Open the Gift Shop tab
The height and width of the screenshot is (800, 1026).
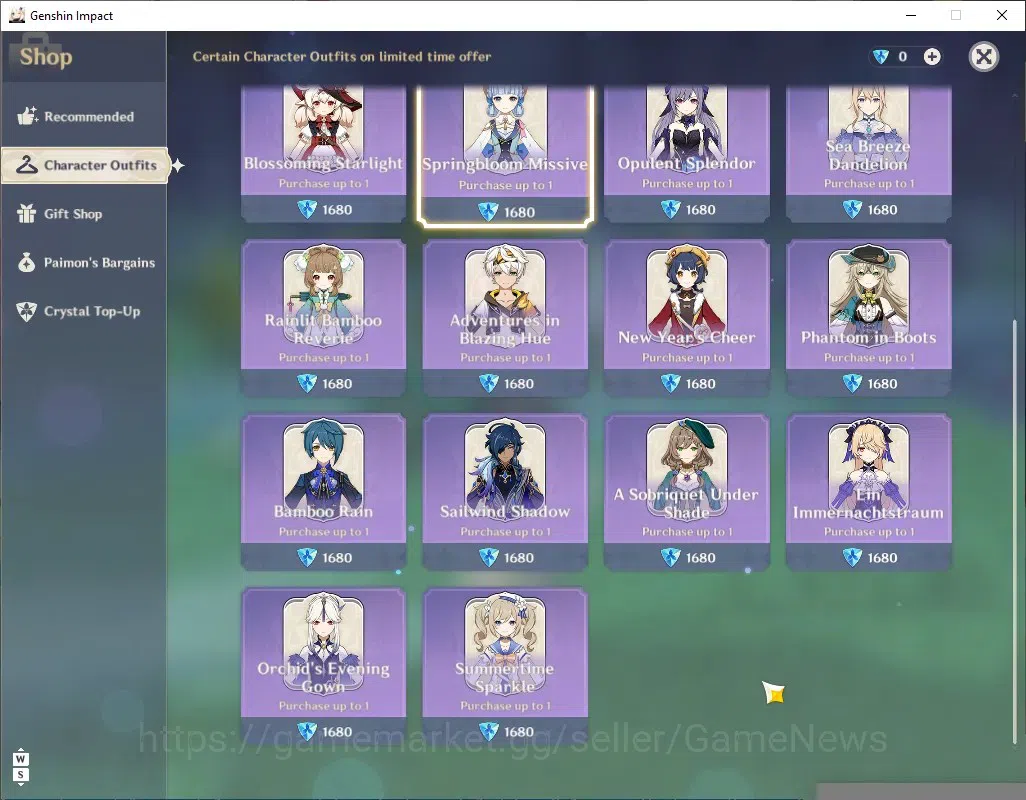(83, 214)
